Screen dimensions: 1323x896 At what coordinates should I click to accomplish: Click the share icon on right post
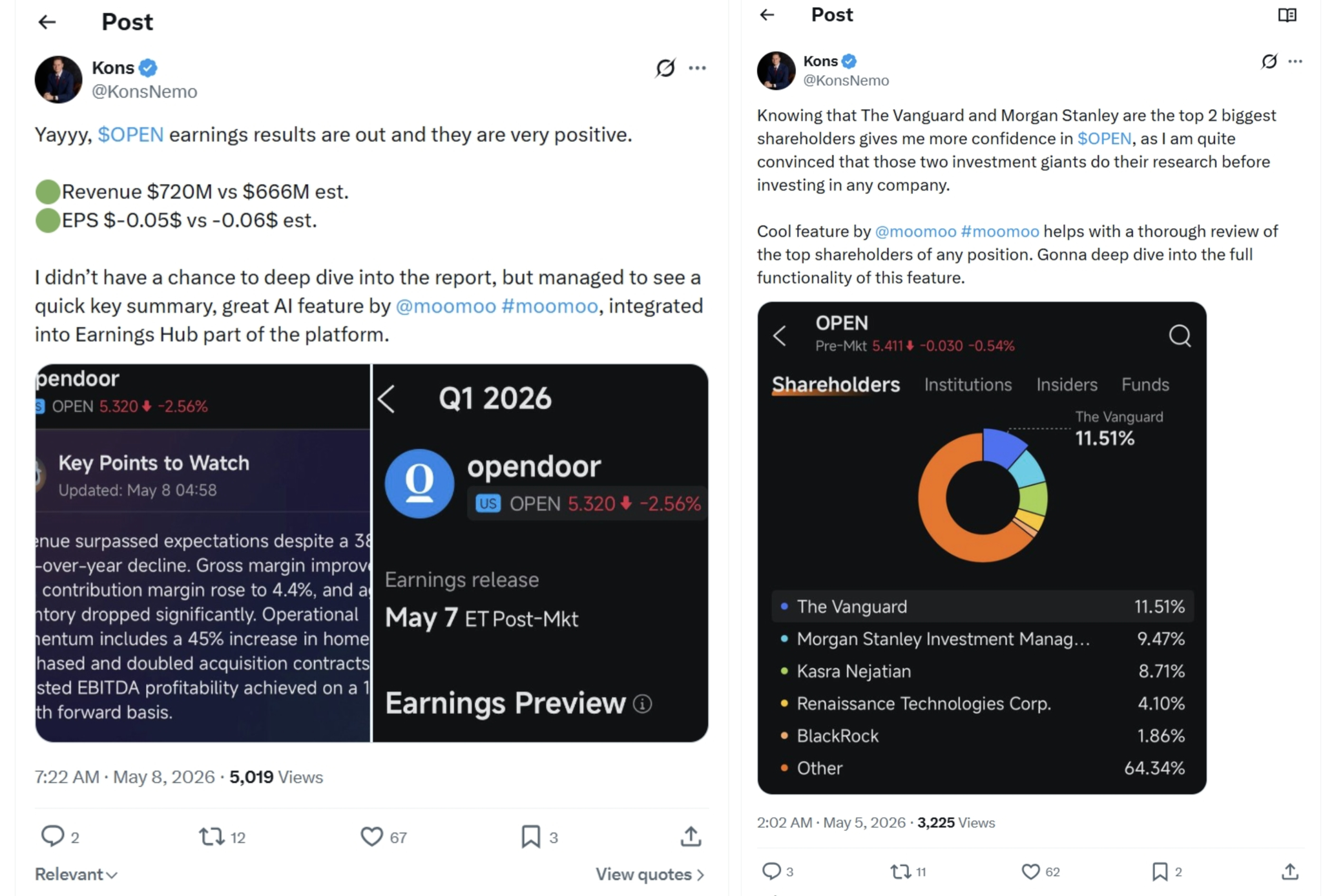coord(1289,871)
